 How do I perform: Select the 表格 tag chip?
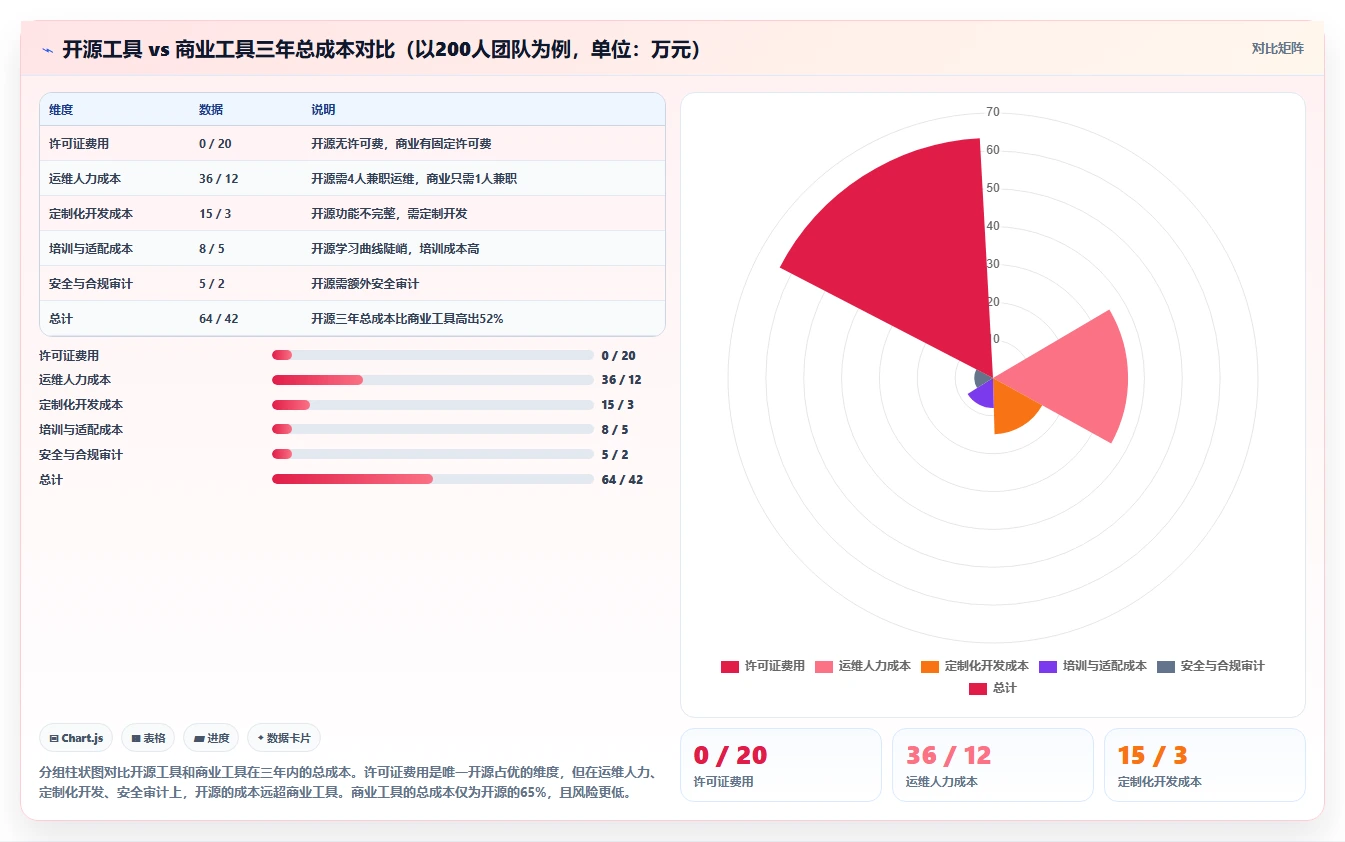[148, 738]
